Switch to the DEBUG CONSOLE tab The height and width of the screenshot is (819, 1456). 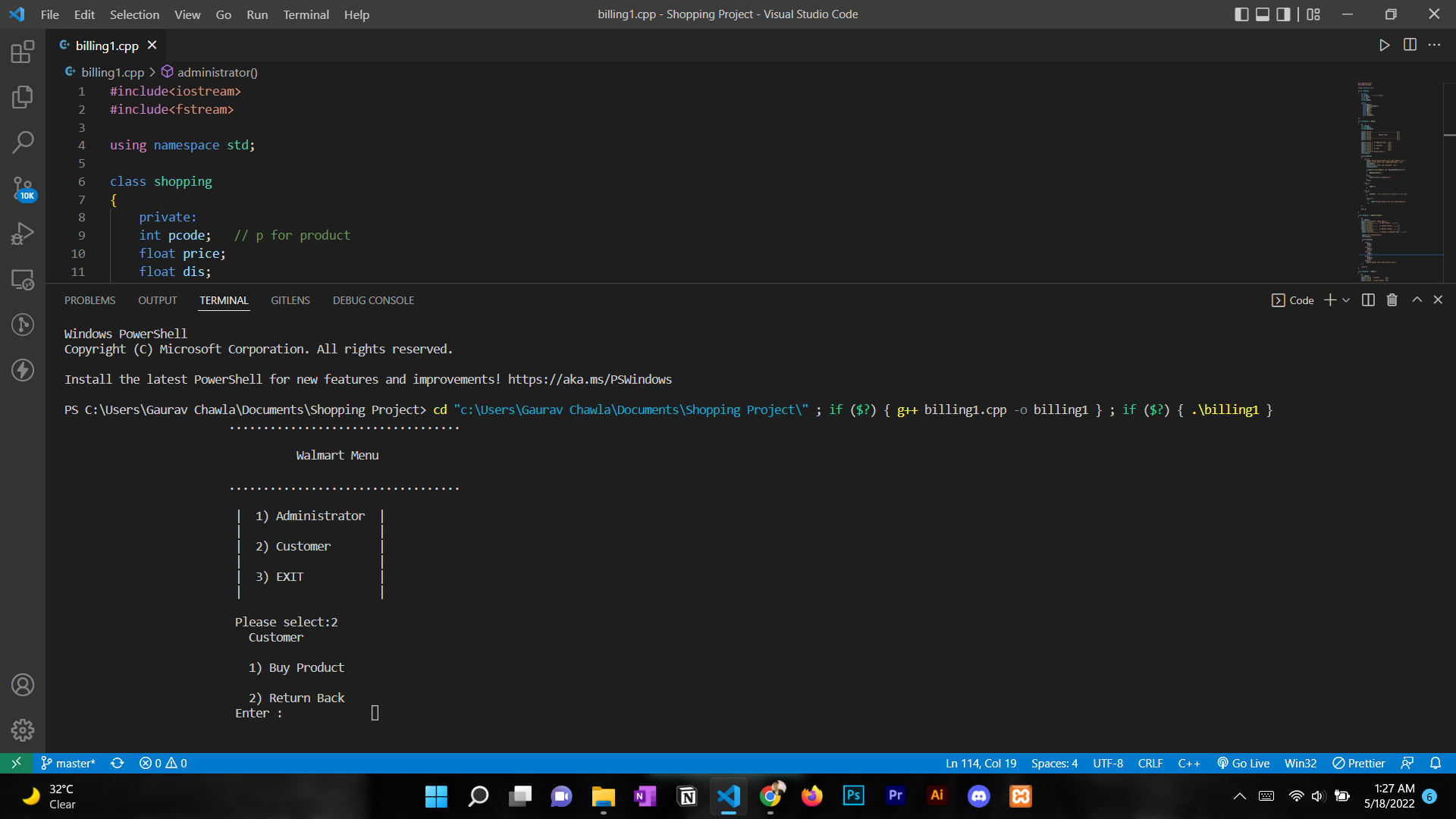click(x=373, y=300)
